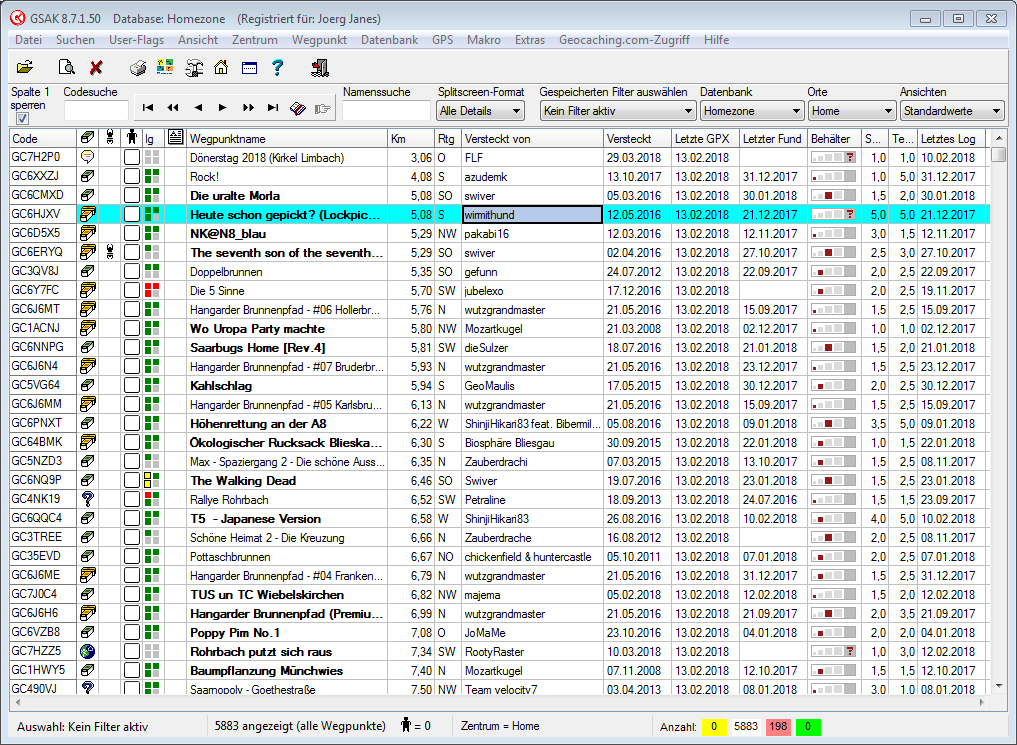
Task: Open tools with hammer and wrench icon
Action: 193,67
